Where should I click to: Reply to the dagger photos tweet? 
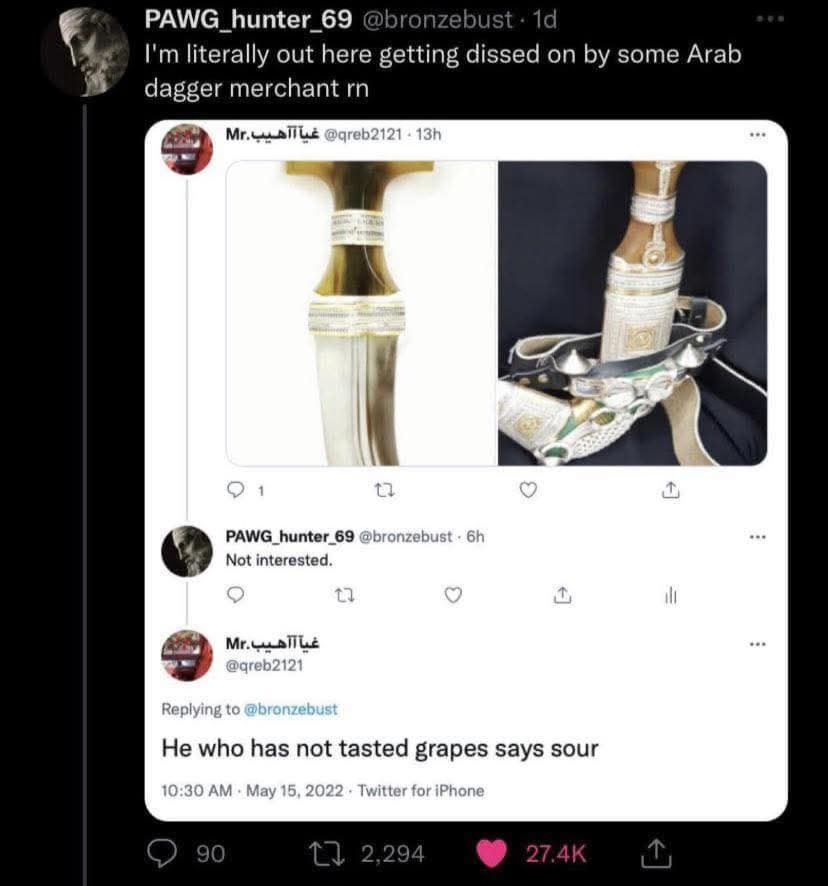pyautogui.click(x=237, y=490)
